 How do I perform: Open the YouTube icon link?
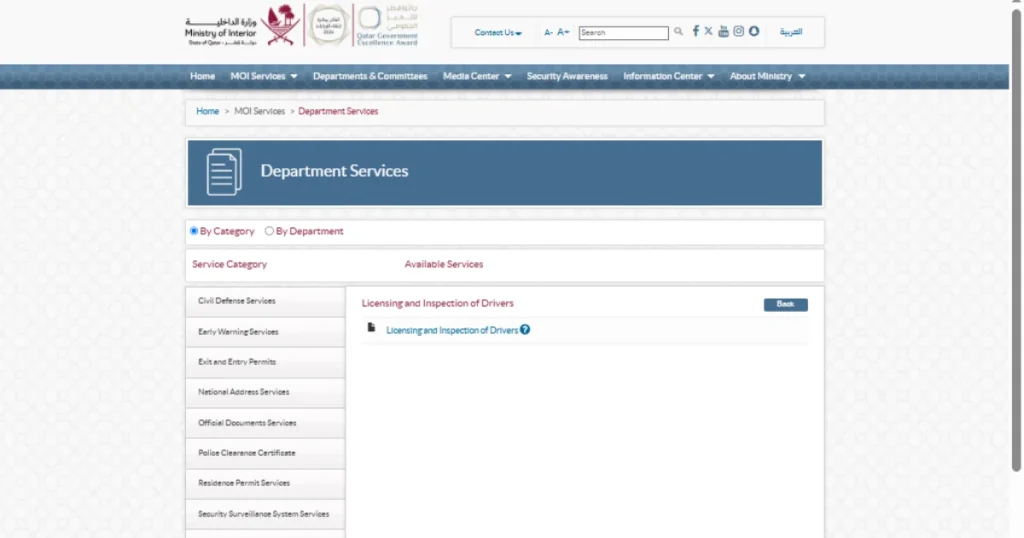click(723, 31)
